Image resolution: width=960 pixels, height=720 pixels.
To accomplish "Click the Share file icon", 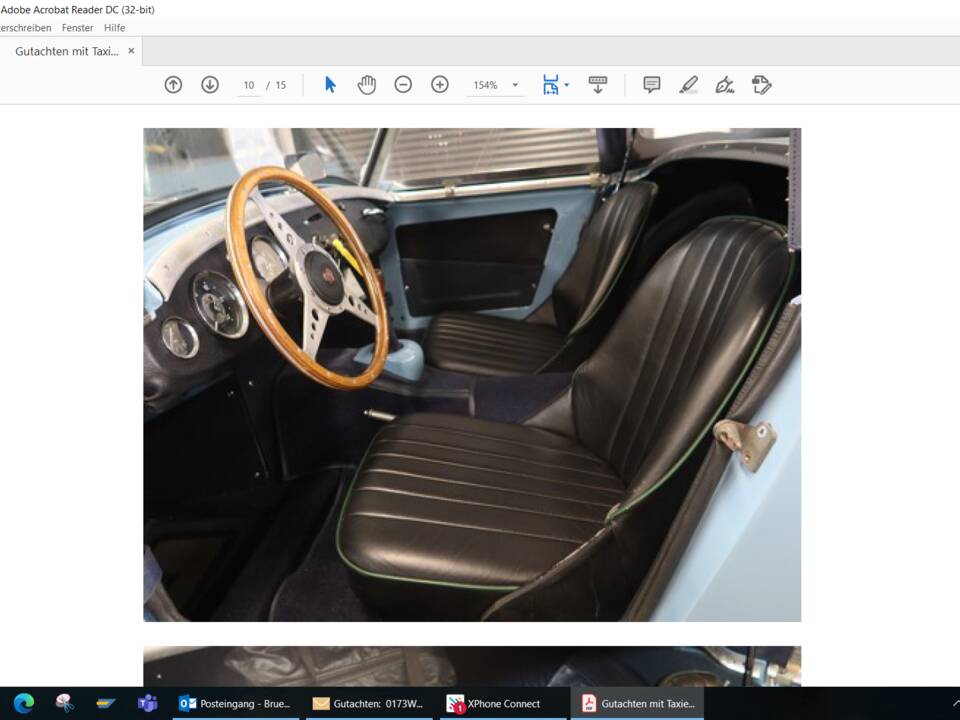I will pyautogui.click(x=760, y=85).
